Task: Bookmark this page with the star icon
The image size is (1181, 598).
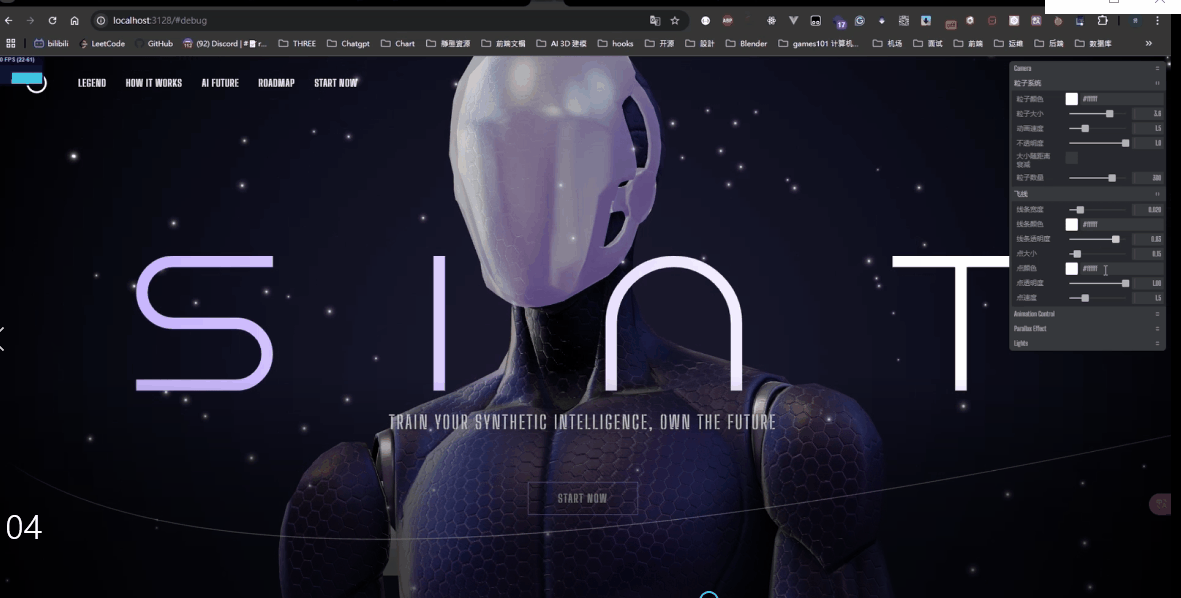Action: (675, 20)
